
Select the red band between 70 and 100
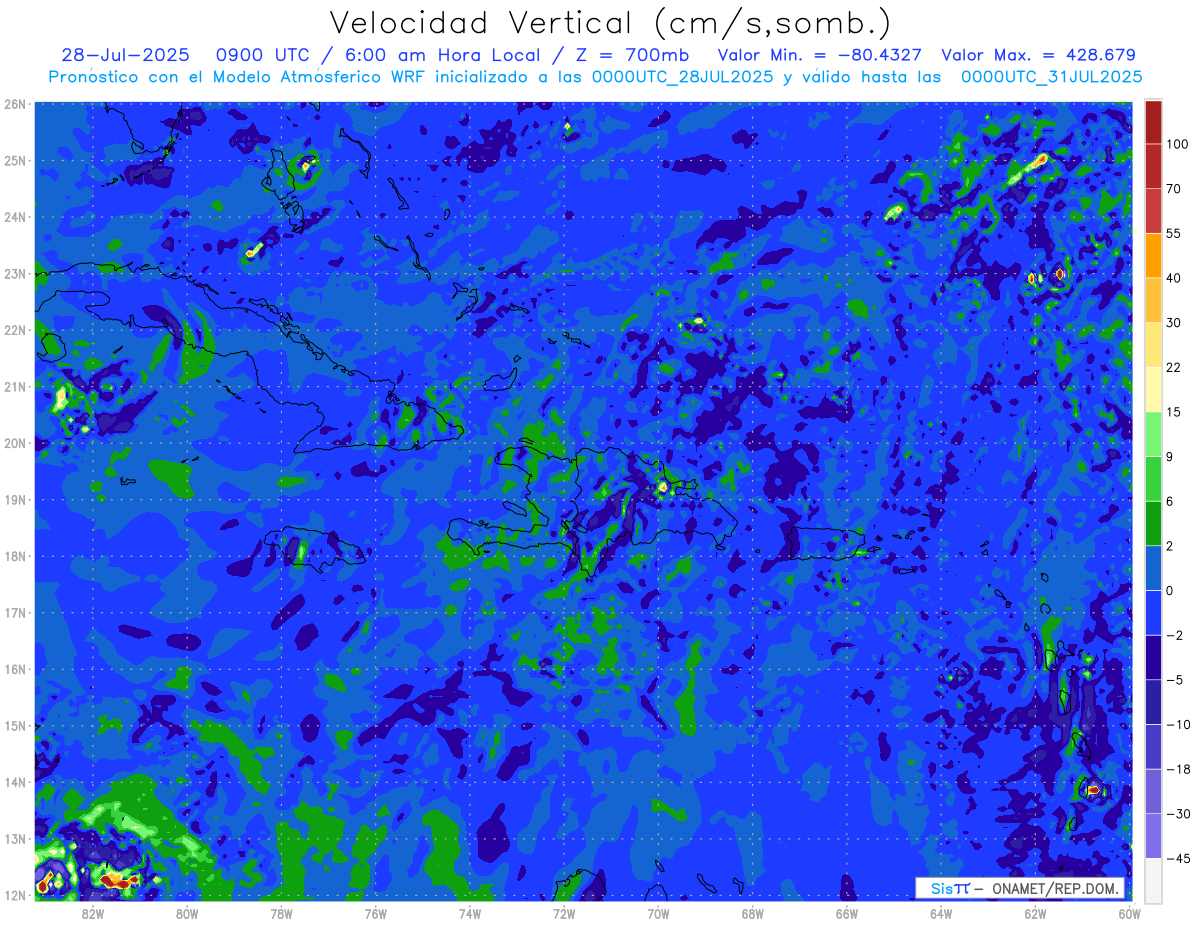1153,166
